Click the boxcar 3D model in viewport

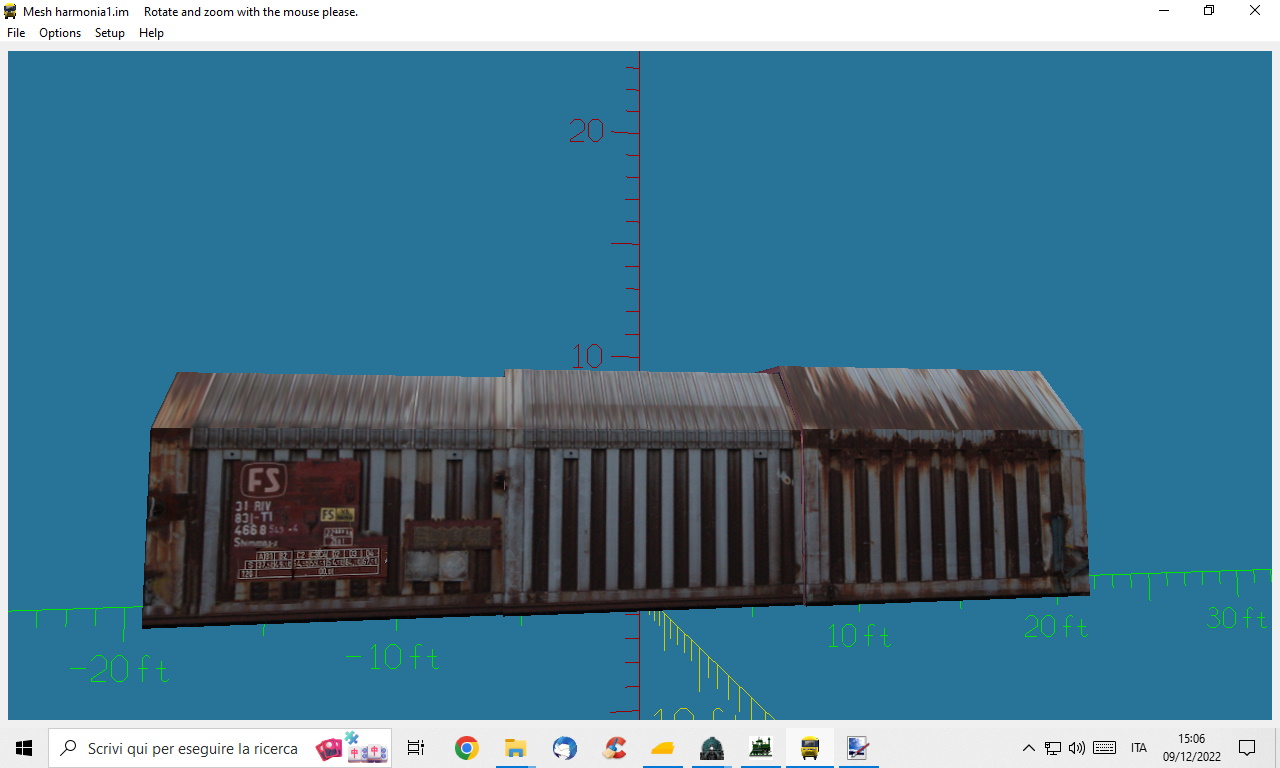coord(615,495)
